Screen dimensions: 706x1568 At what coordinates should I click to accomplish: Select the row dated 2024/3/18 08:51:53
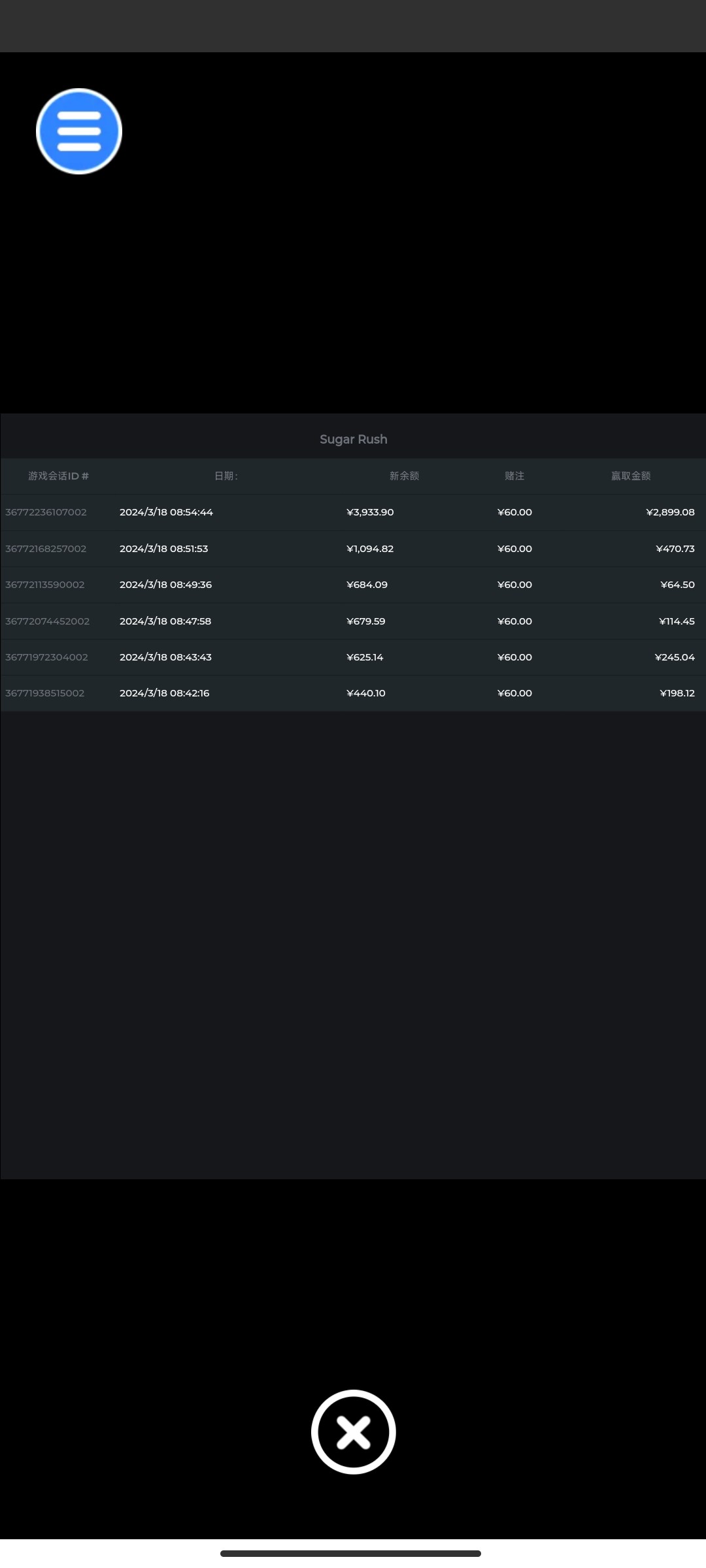(163, 549)
